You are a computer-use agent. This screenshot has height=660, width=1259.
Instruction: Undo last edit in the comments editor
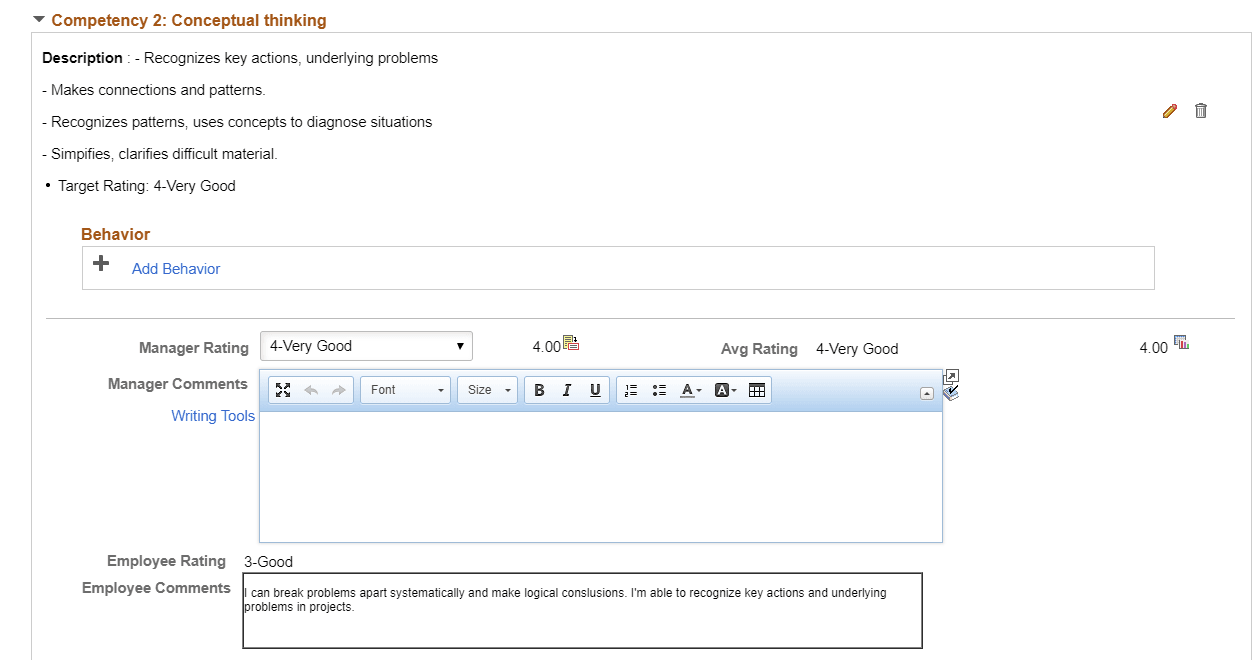pyautogui.click(x=310, y=390)
